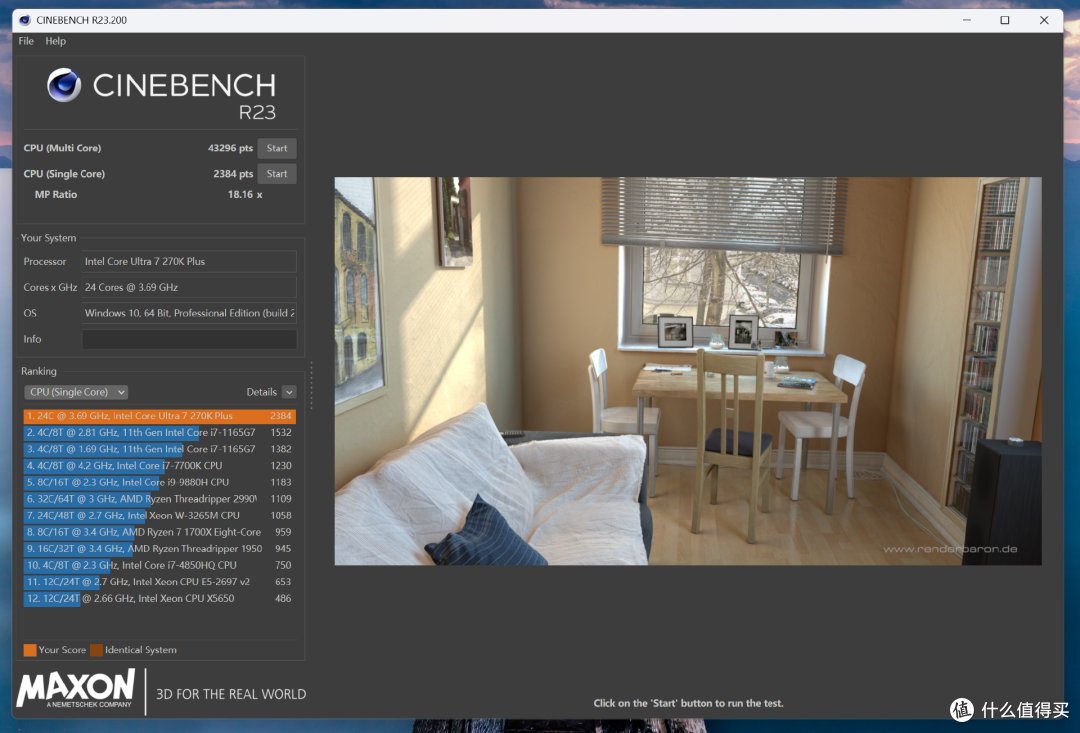Click the Cinebench title bar app icon
1080x733 pixels.
[25, 20]
